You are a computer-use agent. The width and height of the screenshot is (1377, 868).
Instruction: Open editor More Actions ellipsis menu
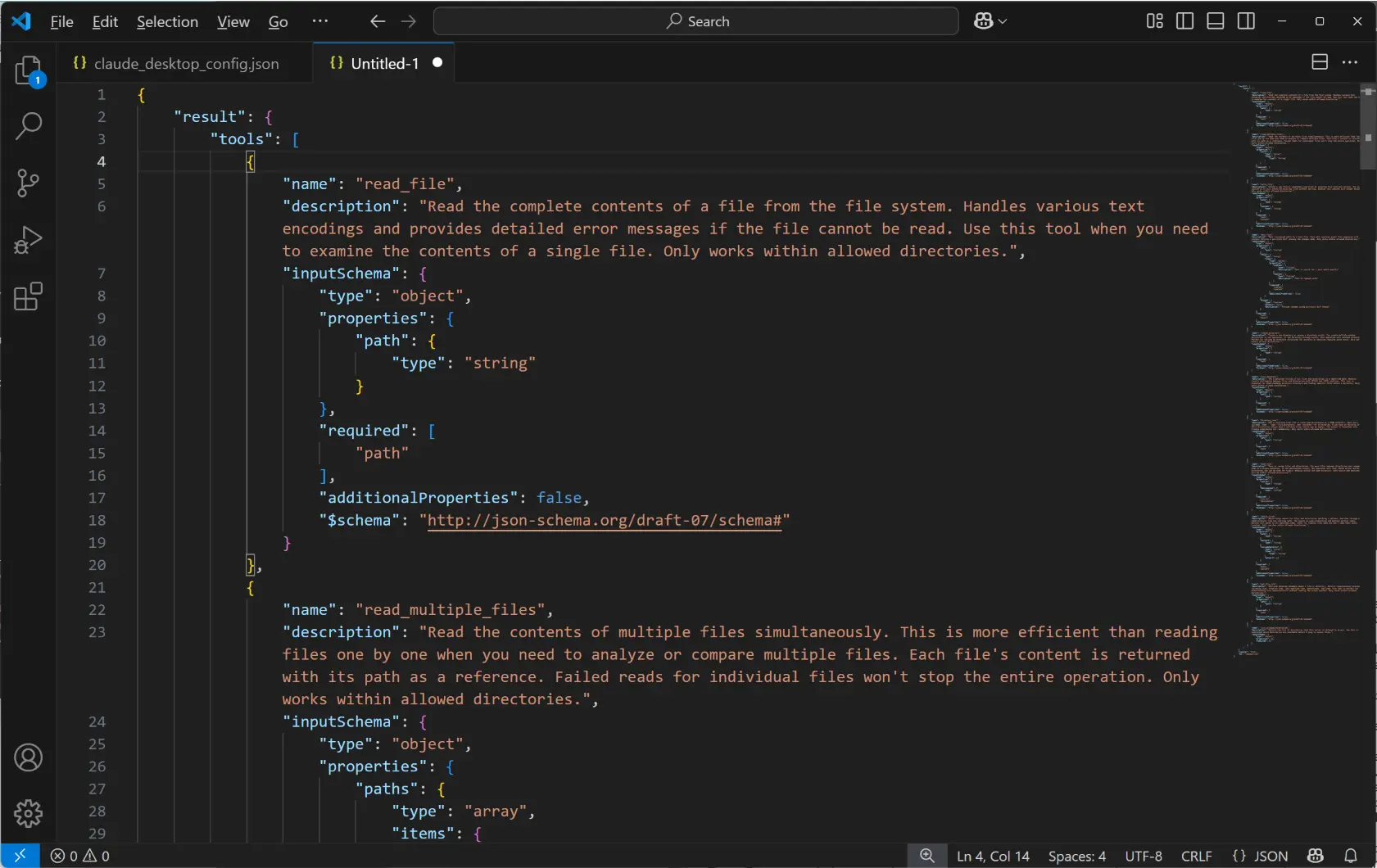1350,62
